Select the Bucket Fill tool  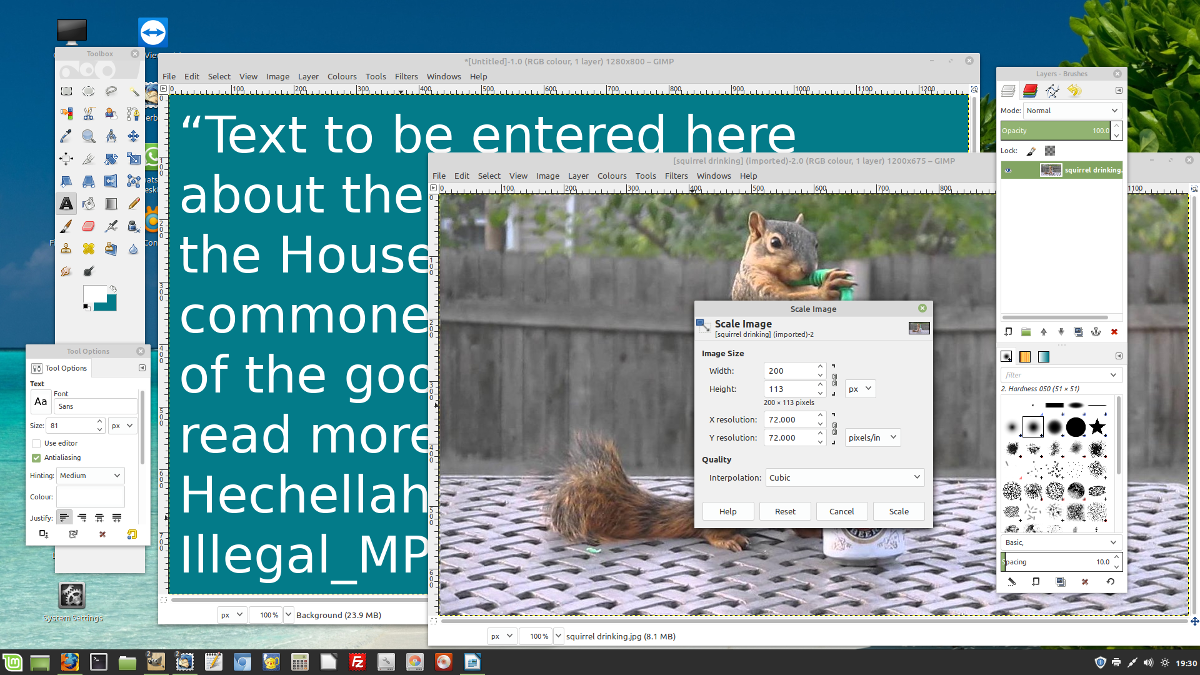click(88, 203)
